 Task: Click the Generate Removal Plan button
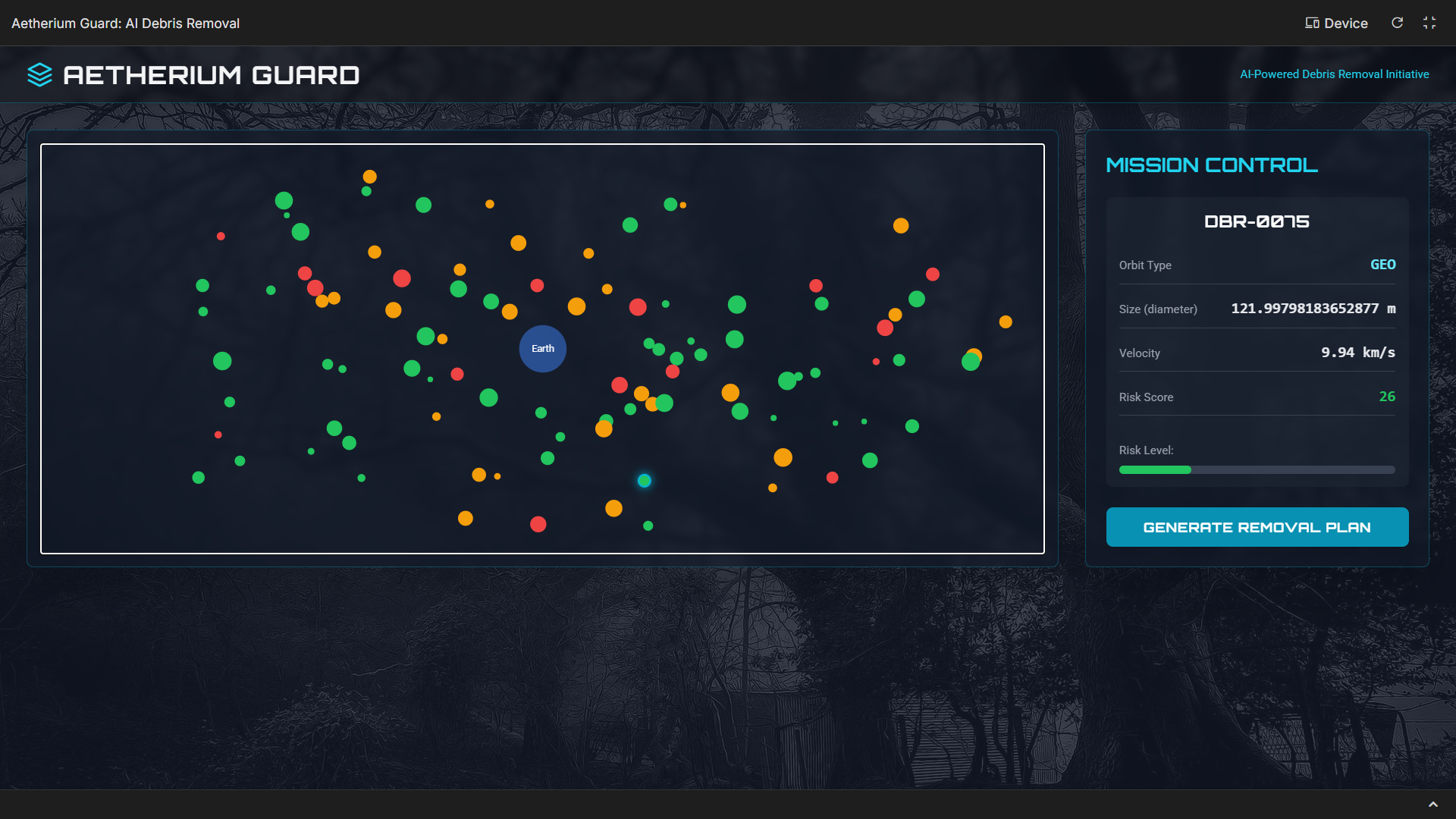pos(1257,527)
